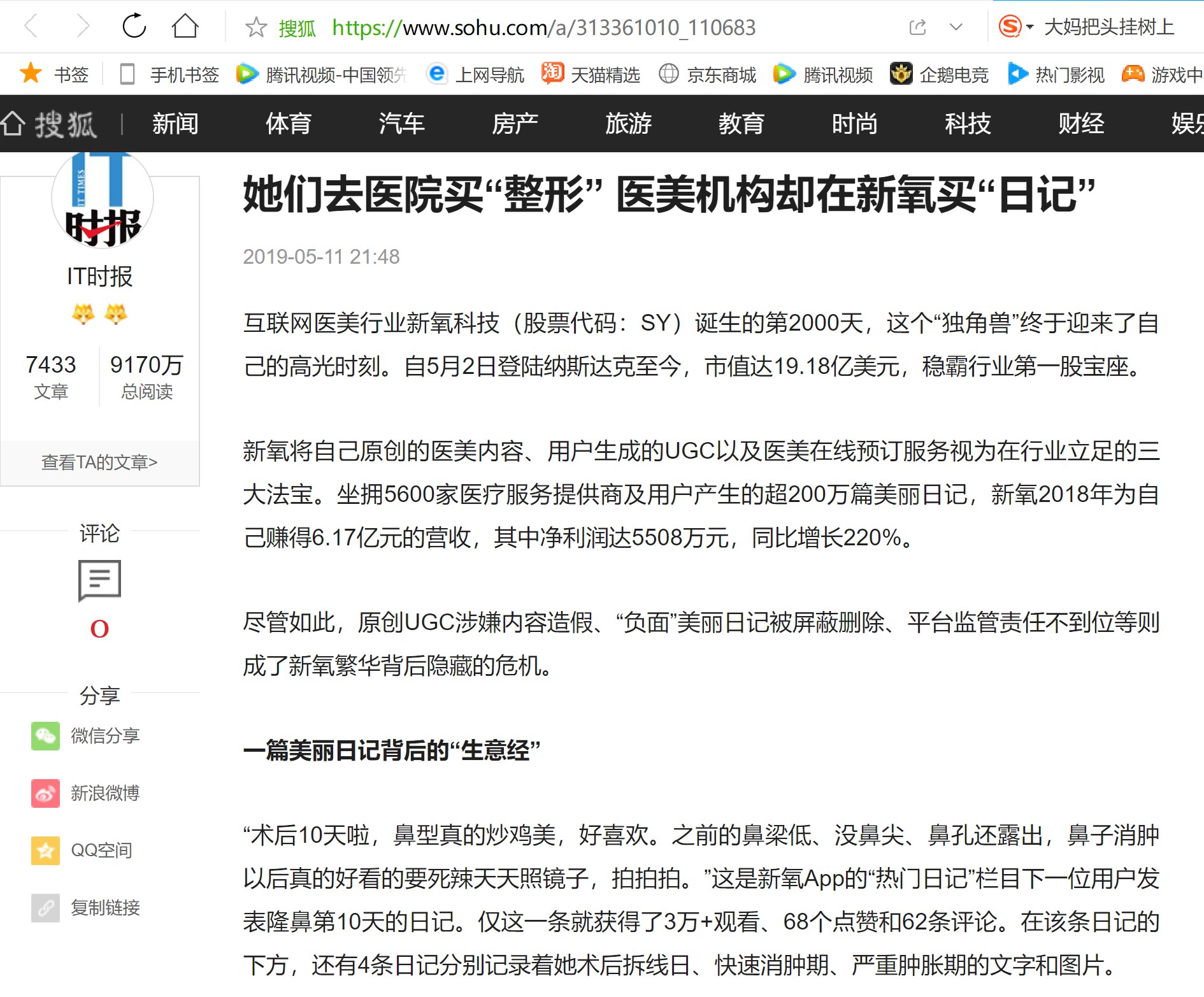Image resolution: width=1204 pixels, height=997 pixels.
Task: Click the Sohu 搜狐 home logo
Action: 49,124
